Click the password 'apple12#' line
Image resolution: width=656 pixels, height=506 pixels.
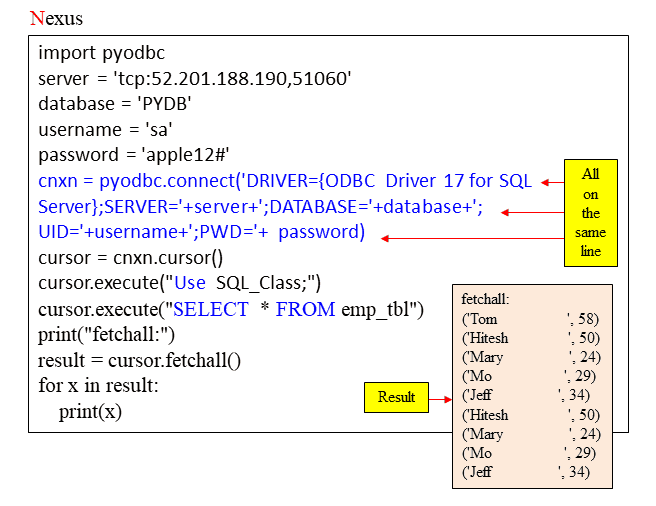[134, 154]
